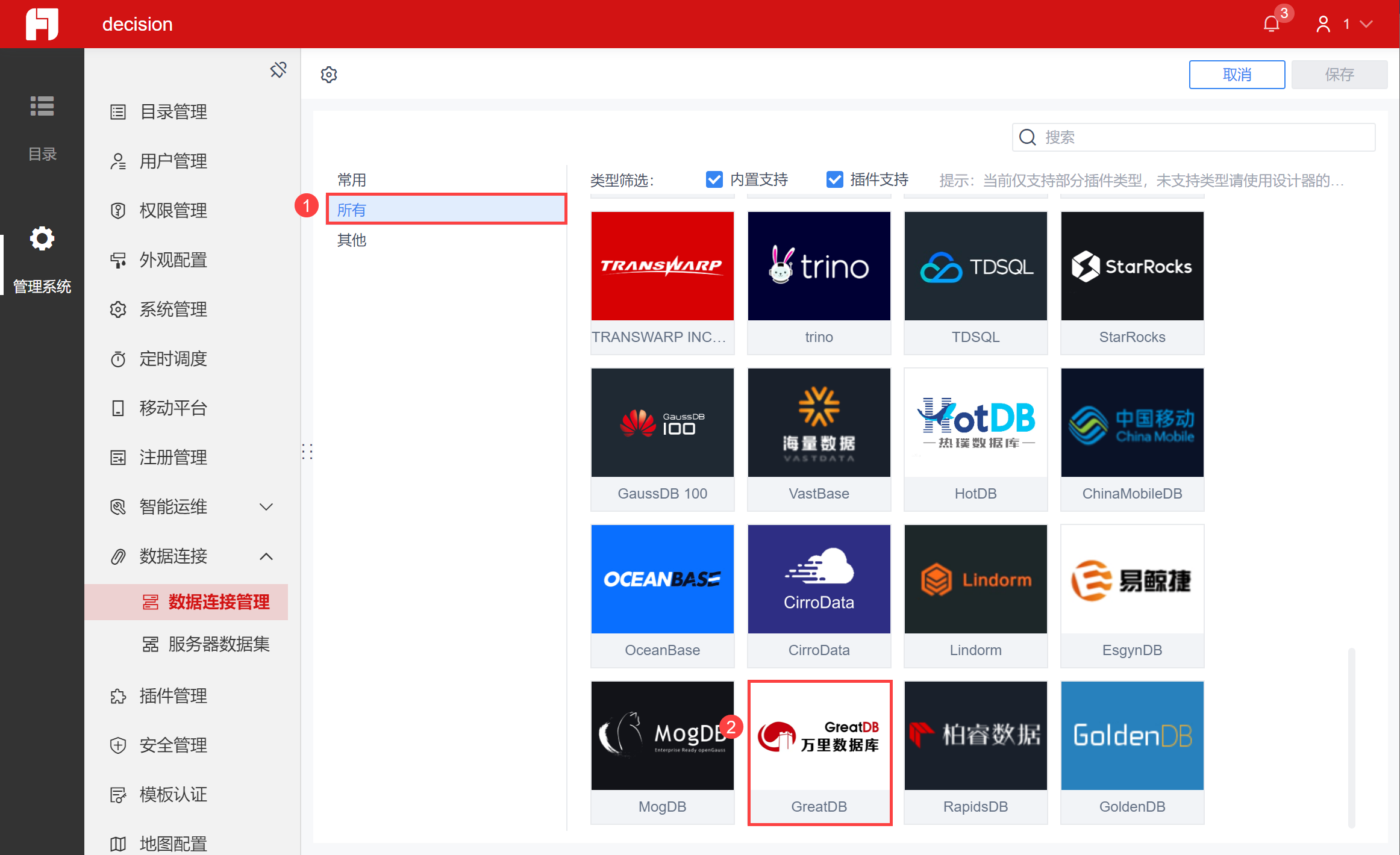This screenshot has height=855, width=1400.
Task: Select the 常用 category tab
Action: (x=352, y=180)
